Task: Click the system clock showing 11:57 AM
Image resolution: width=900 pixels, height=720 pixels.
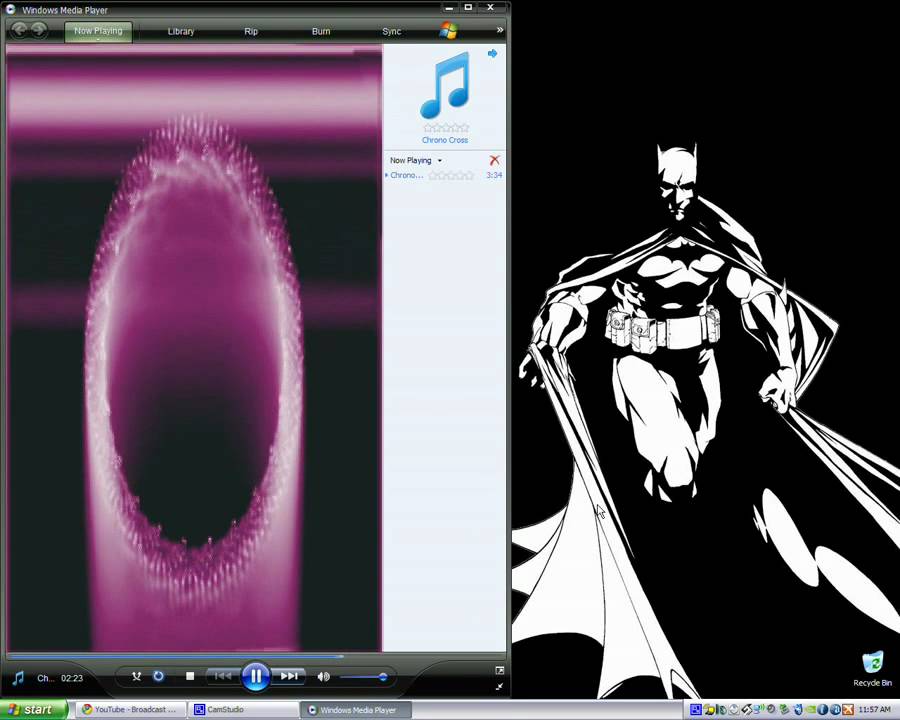Action: [875, 710]
